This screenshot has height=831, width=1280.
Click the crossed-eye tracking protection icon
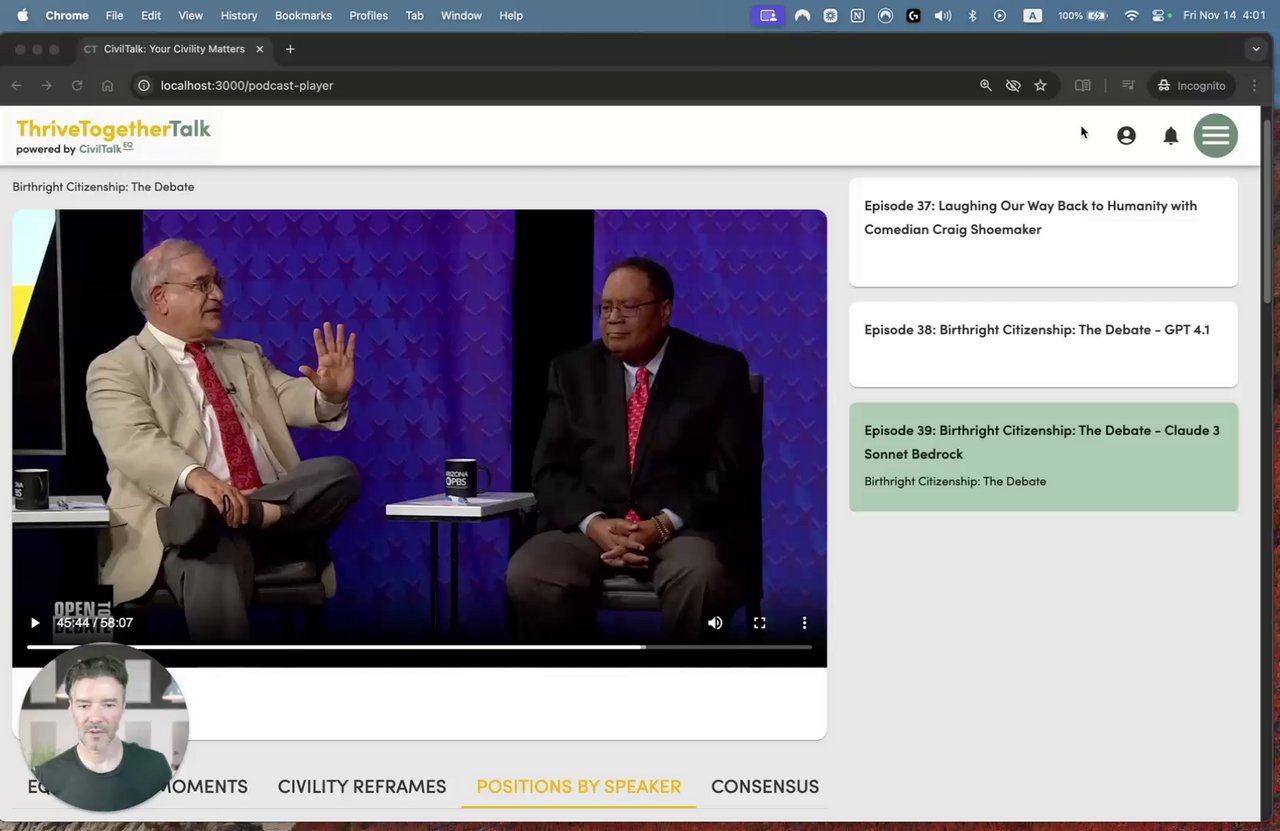pos(1013,86)
